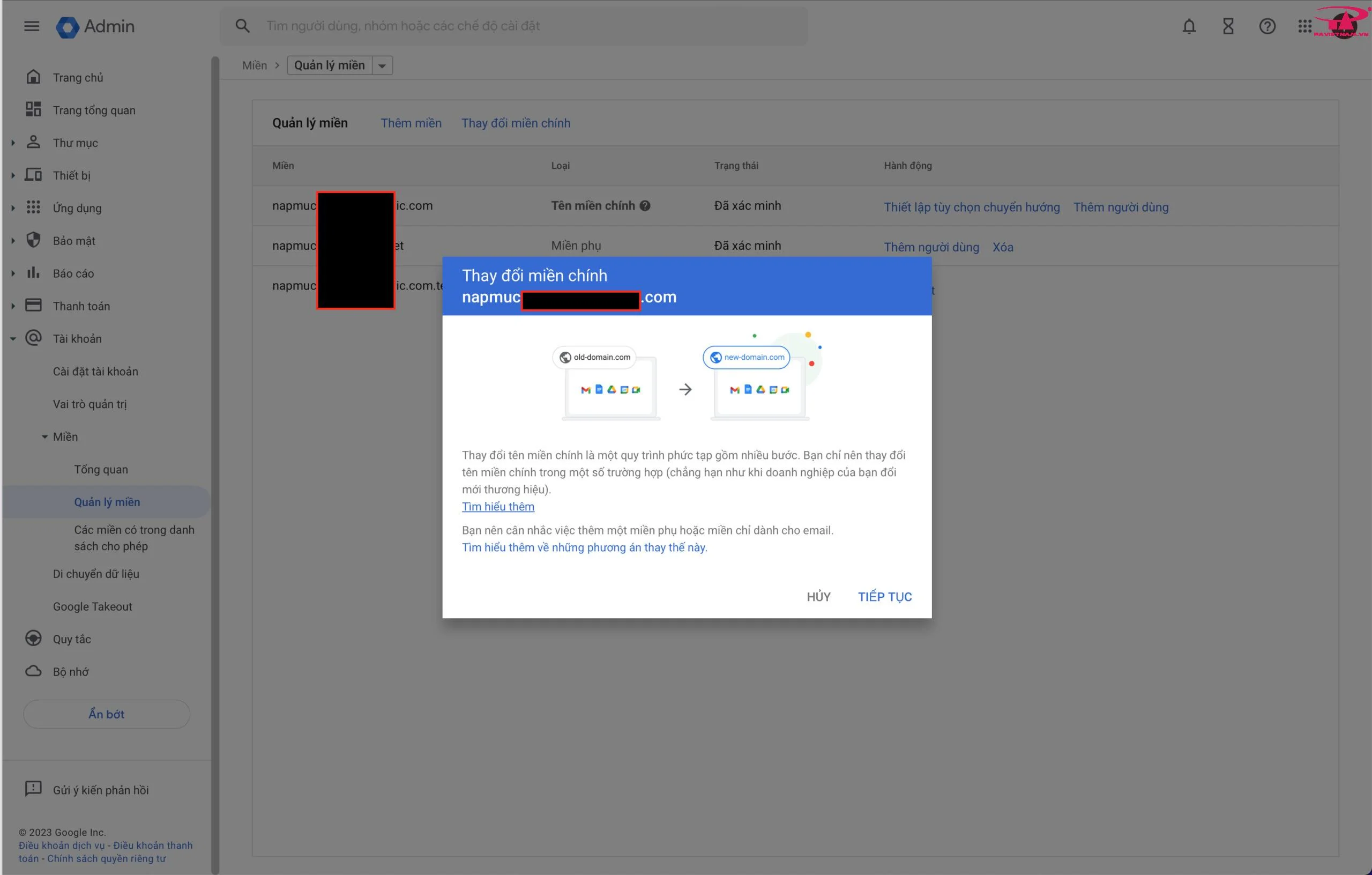Screen dimensions: 1372x875
Task: Expand the Thiết bị section arrow
Action: (x=12, y=175)
